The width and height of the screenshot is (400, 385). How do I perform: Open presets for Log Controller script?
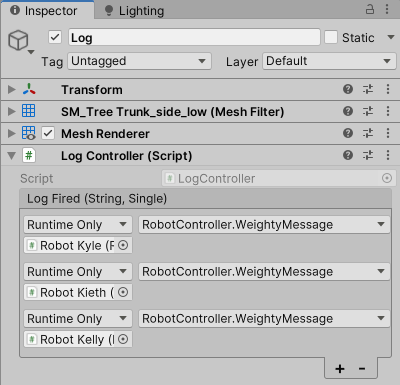(x=368, y=155)
